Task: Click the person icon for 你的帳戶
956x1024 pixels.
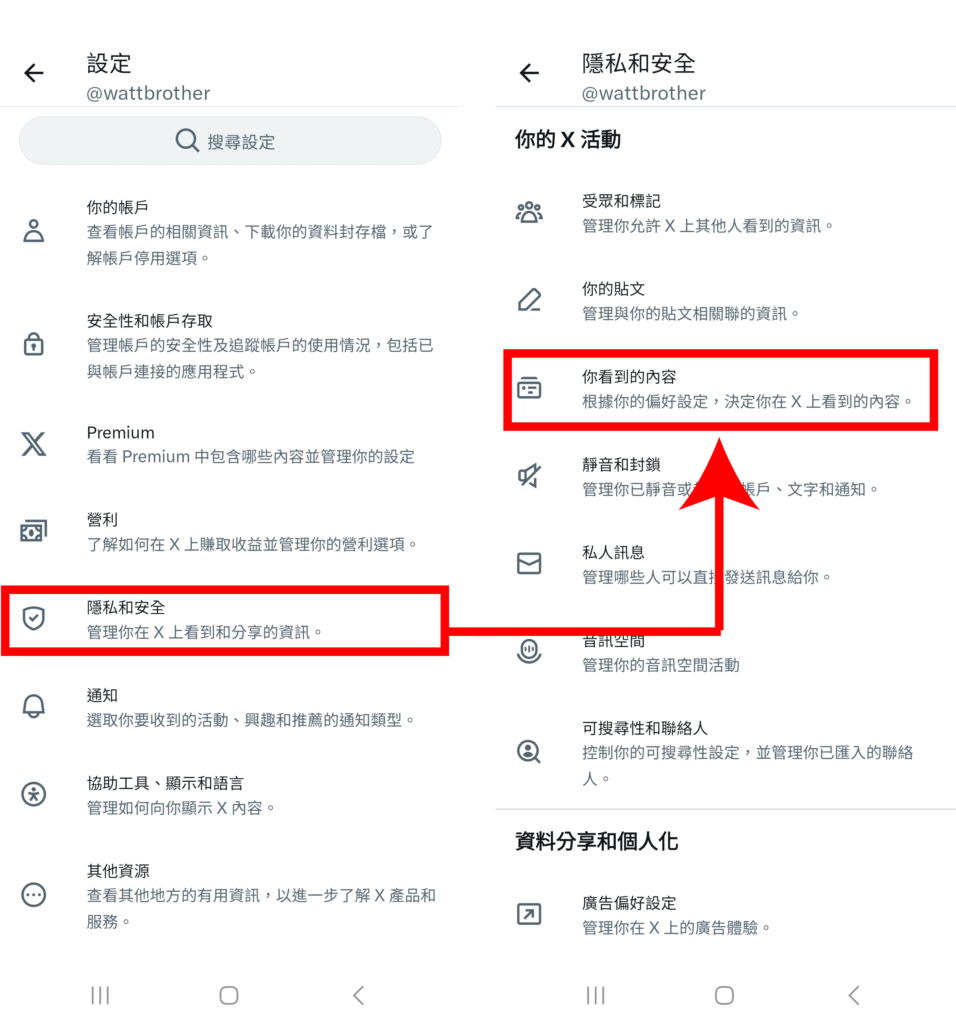Action: tap(34, 231)
